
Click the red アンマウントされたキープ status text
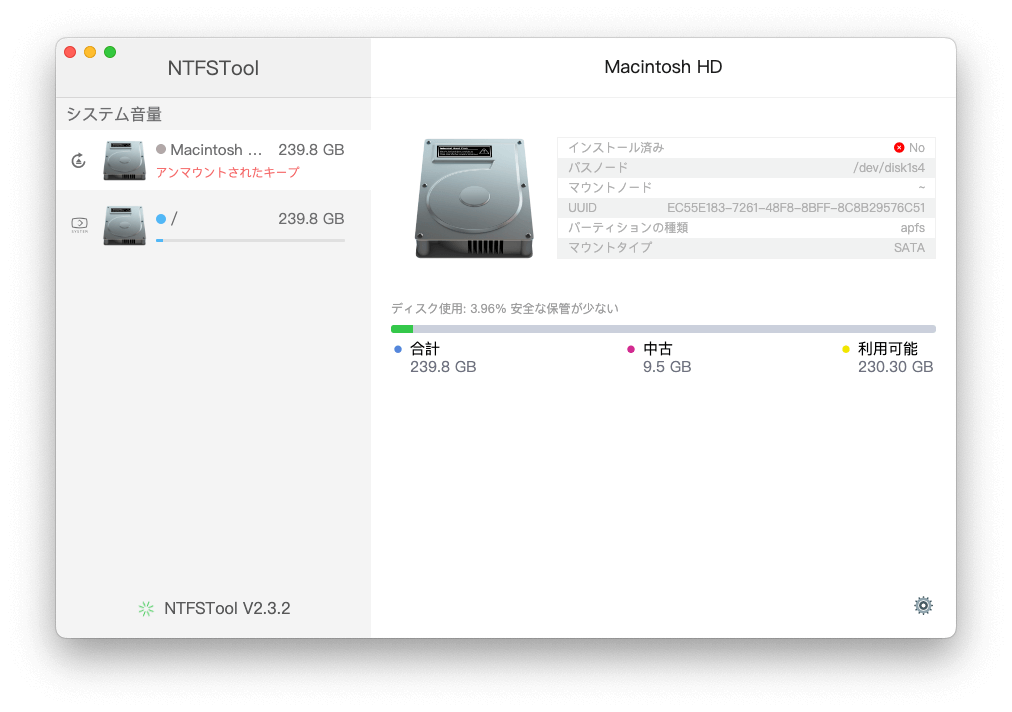[228, 172]
